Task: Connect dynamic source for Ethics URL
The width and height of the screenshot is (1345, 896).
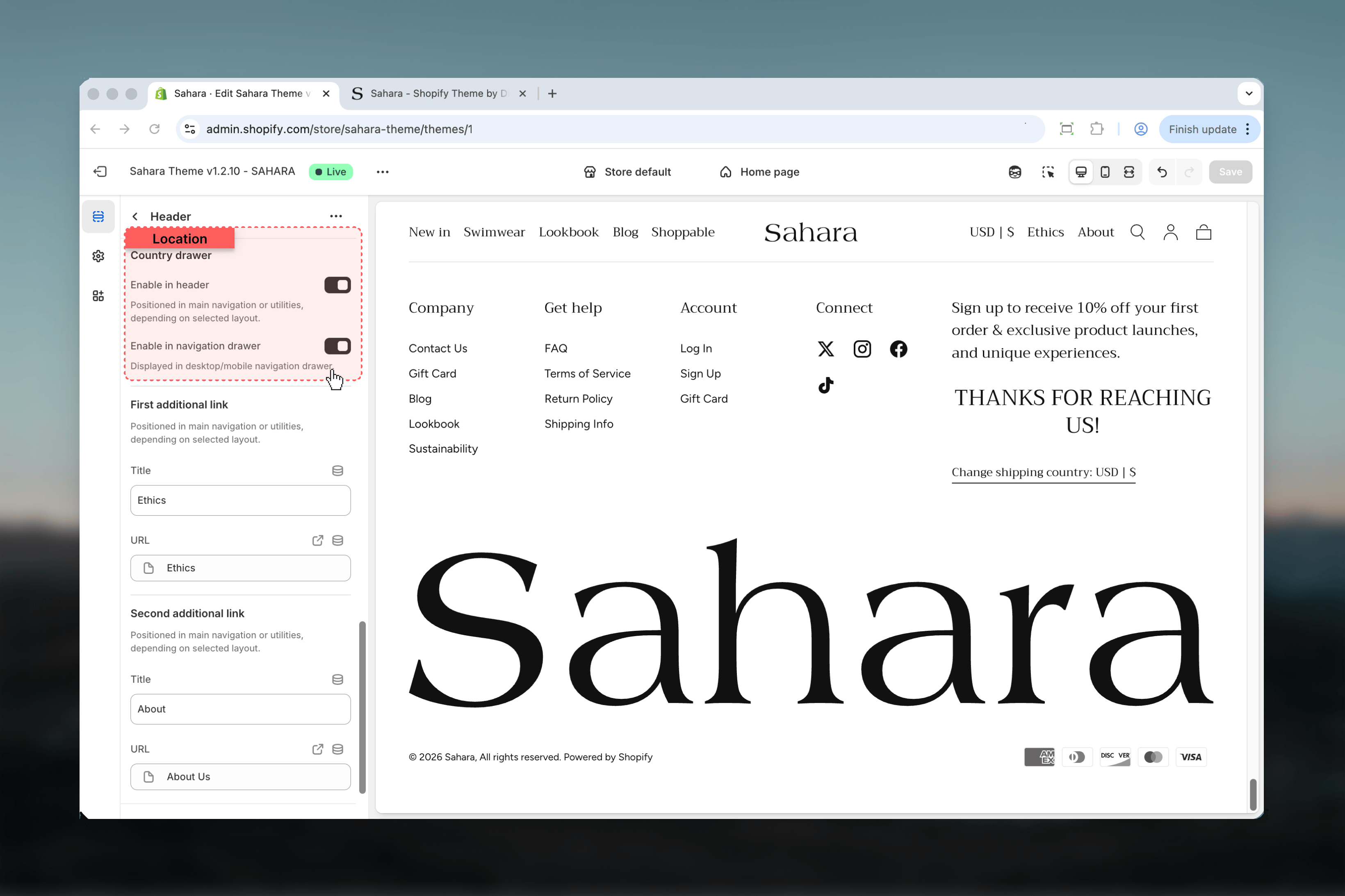Action: coord(337,540)
